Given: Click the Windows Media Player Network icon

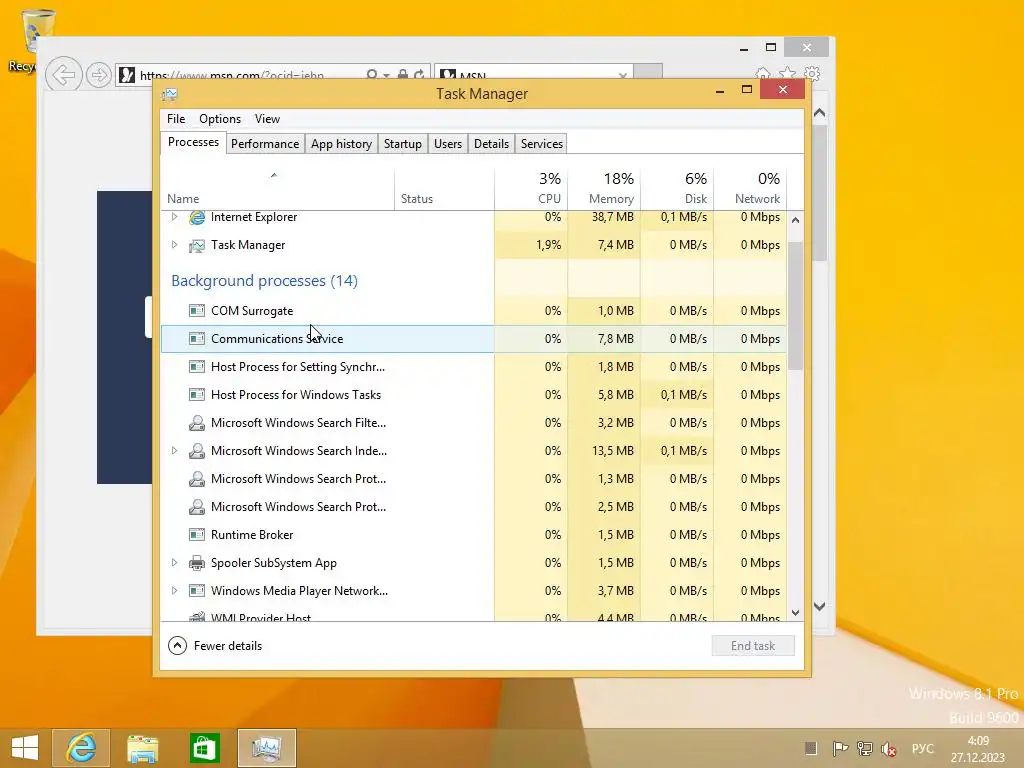Looking at the screenshot, I should pyautogui.click(x=197, y=591).
